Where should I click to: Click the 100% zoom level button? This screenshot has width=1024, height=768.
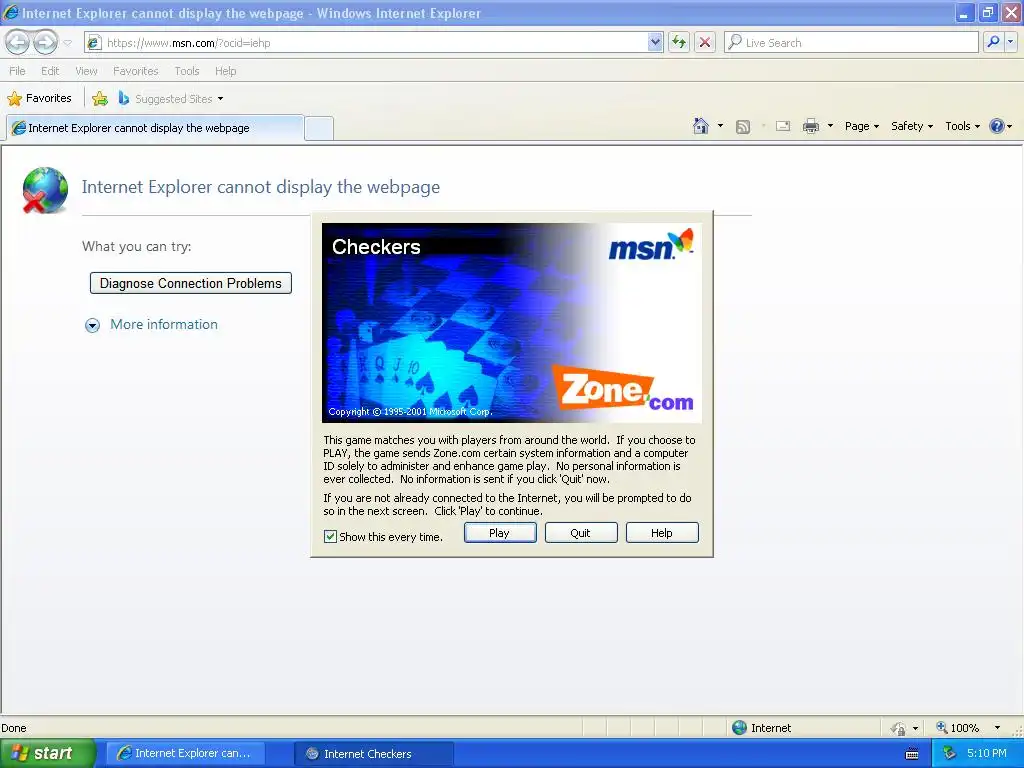click(958, 728)
